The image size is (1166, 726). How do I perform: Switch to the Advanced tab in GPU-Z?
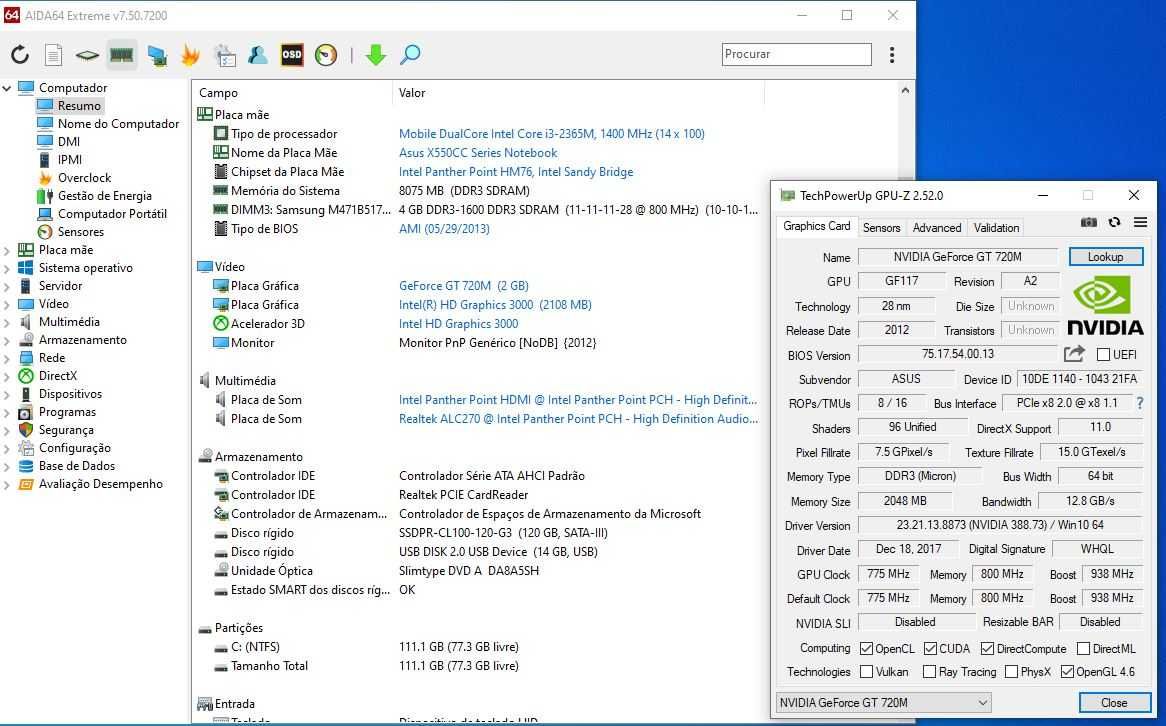click(936, 228)
